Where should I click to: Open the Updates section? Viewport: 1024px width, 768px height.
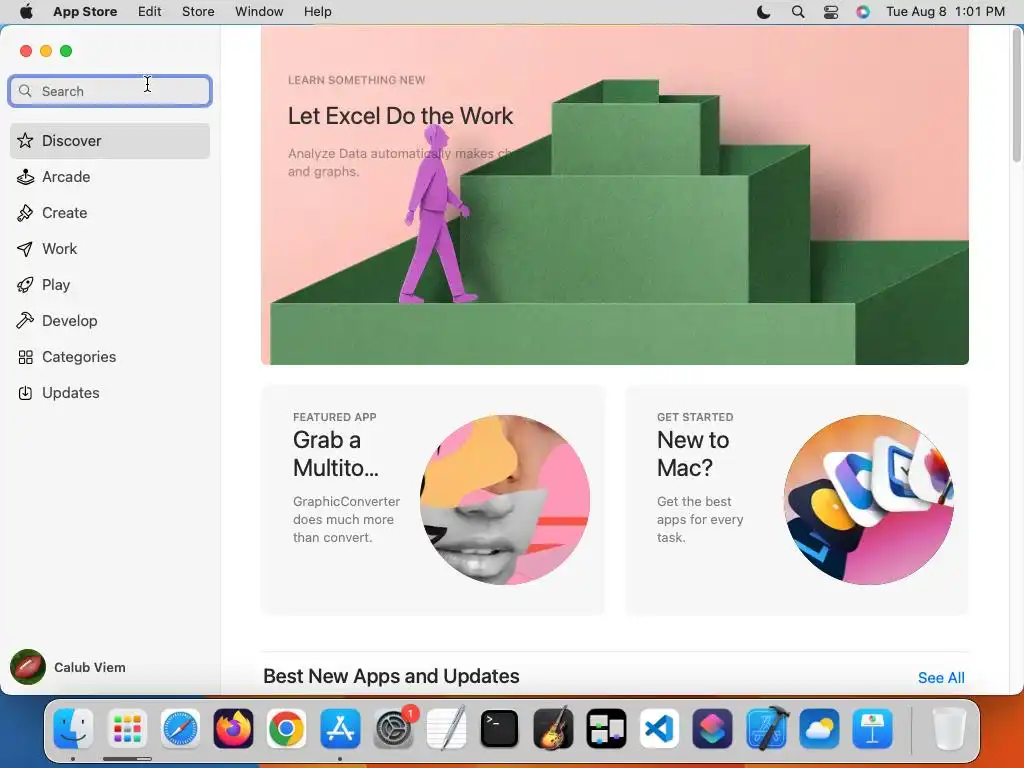(x=110, y=392)
